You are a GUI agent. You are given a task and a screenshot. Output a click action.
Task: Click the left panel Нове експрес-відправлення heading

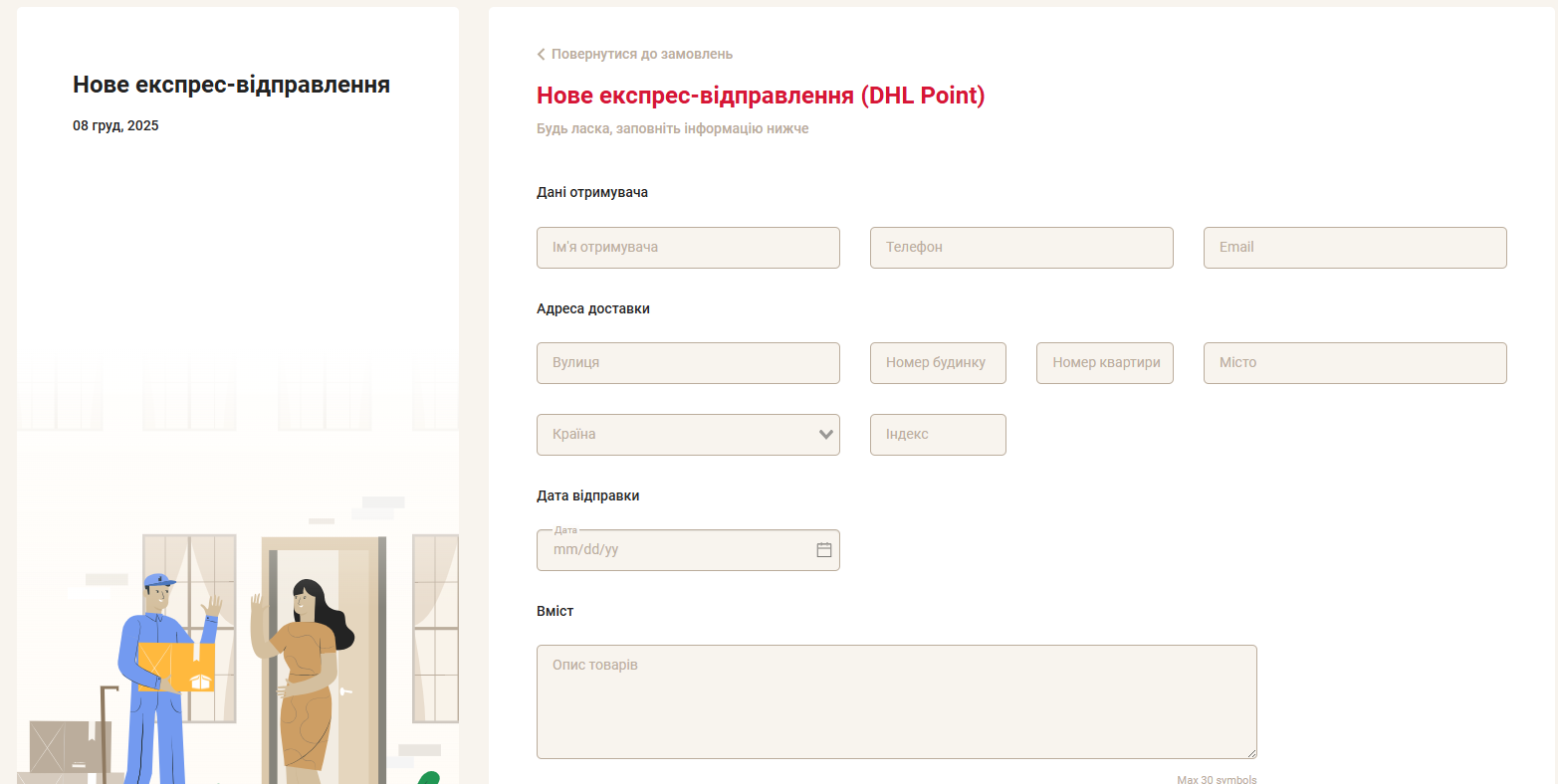tap(232, 85)
